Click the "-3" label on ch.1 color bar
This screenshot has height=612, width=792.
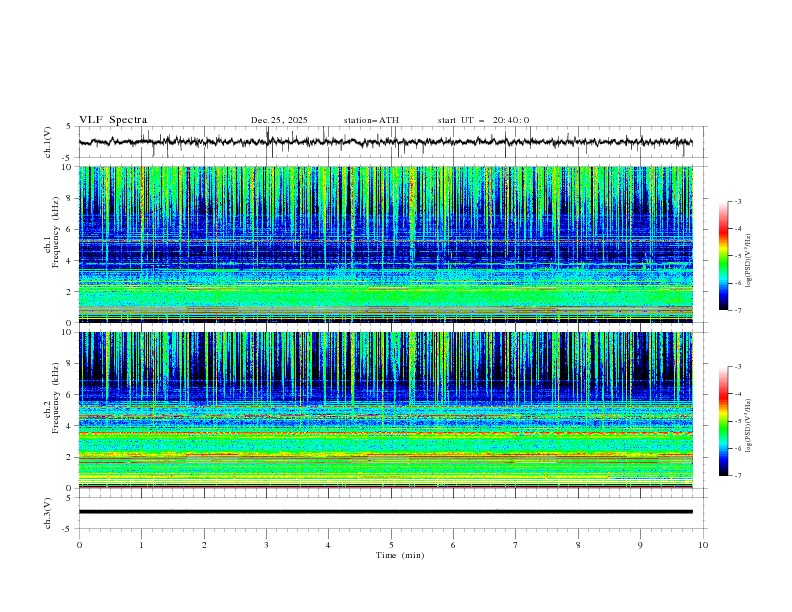(737, 201)
